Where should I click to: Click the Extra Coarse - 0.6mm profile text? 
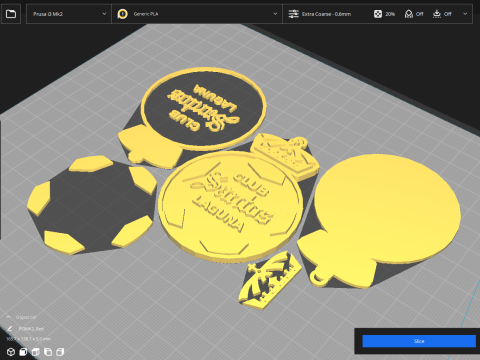click(326, 14)
